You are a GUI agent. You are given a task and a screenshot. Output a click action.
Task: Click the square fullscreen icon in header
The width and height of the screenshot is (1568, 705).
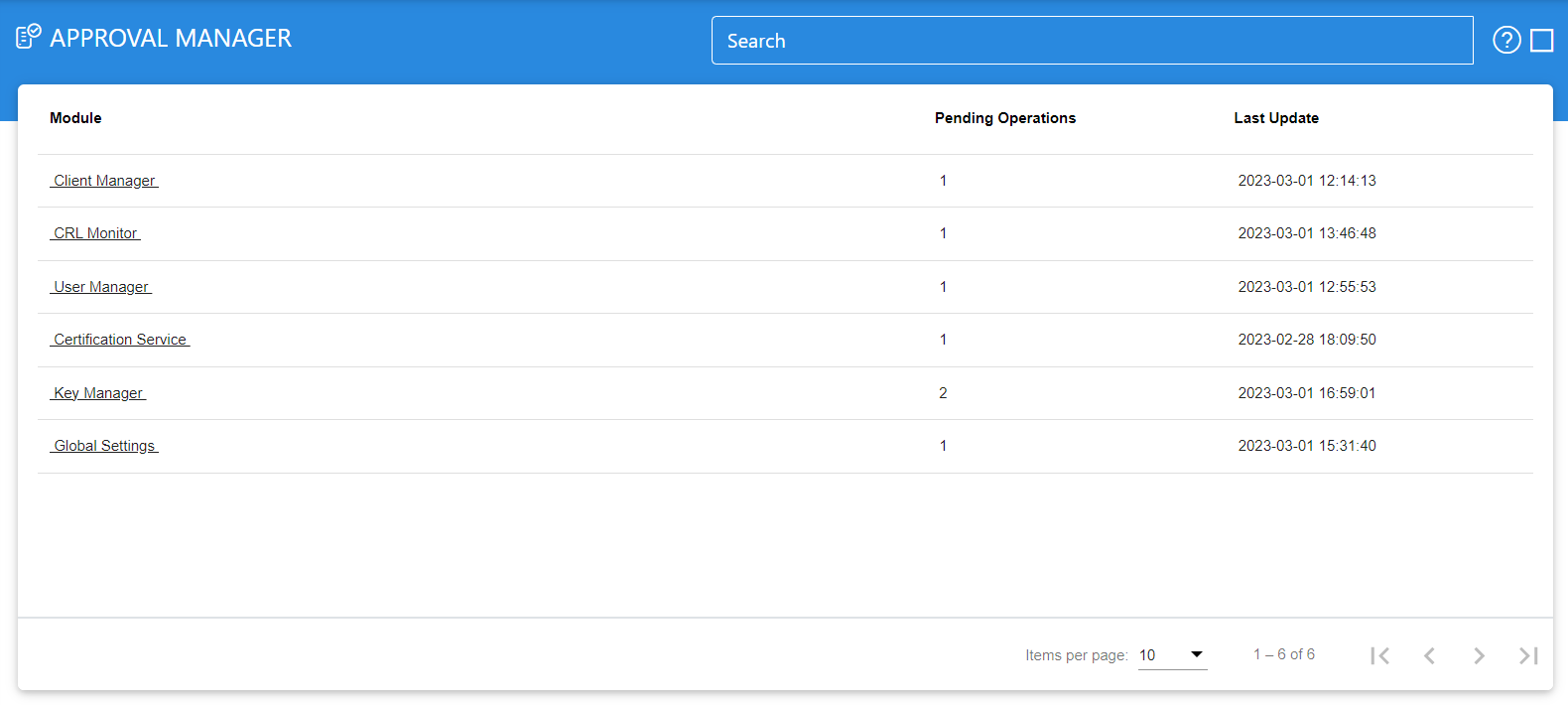(x=1541, y=40)
